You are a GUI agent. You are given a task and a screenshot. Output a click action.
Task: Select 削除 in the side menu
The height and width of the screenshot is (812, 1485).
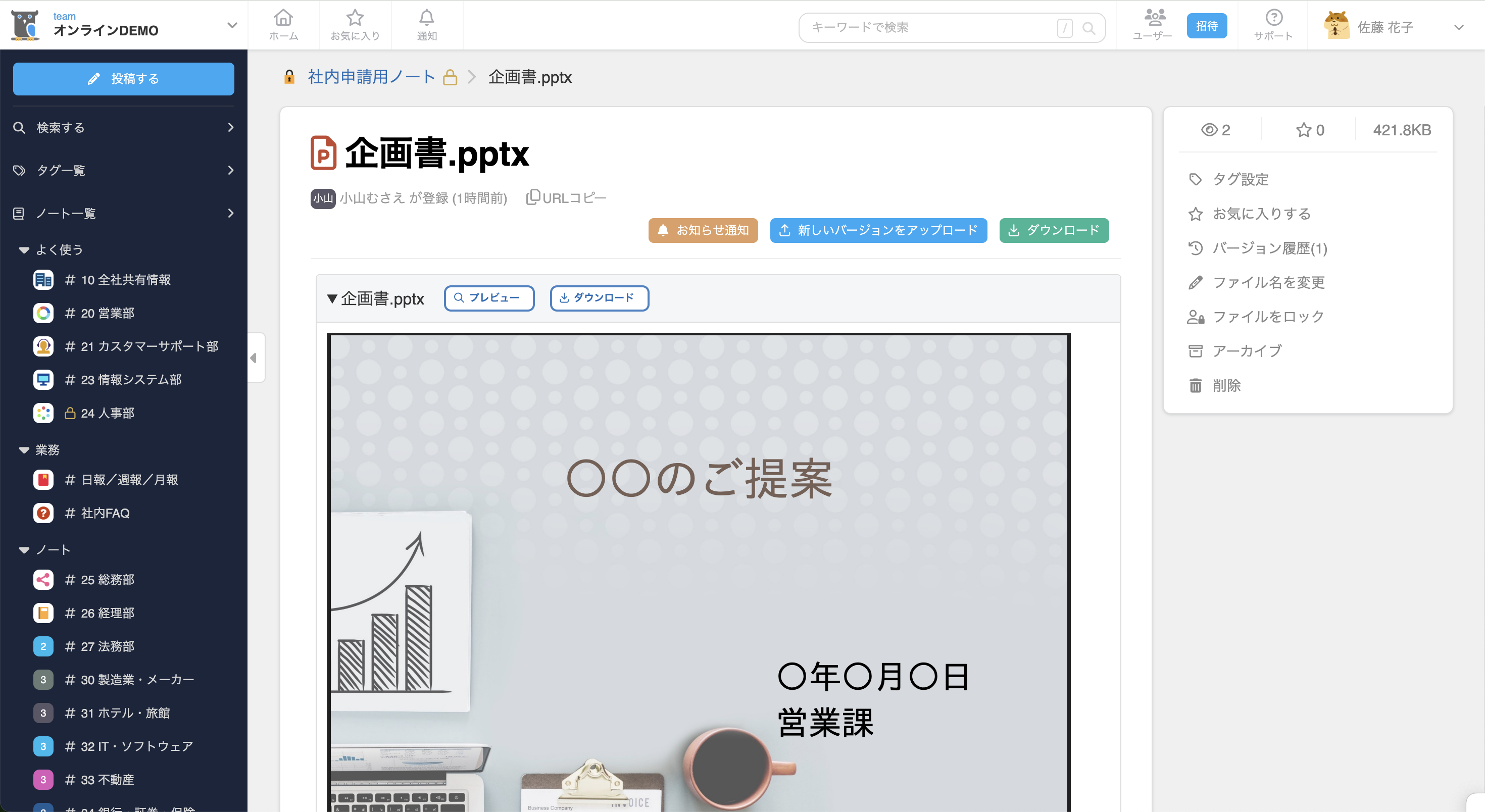pyautogui.click(x=1215, y=385)
